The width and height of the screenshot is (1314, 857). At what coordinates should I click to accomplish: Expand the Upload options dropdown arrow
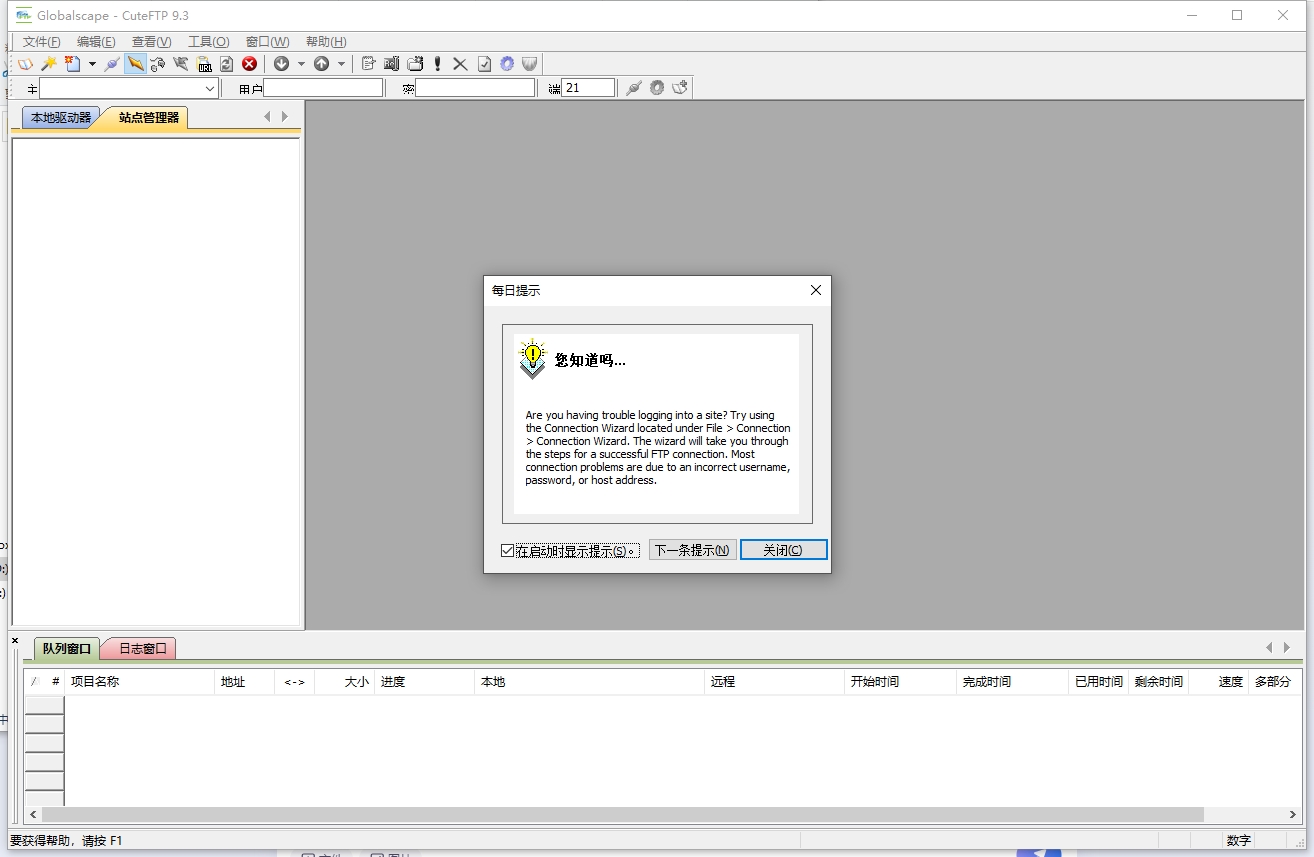click(x=341, y=64)
